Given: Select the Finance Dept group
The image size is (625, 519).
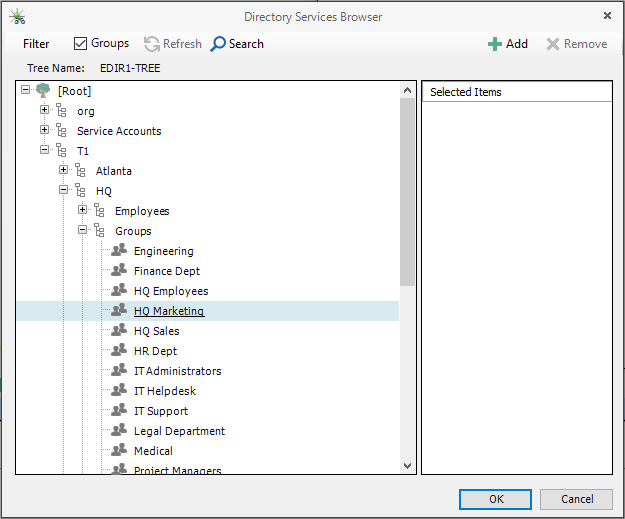Looking at the screenshot, I should click(166, 271).
